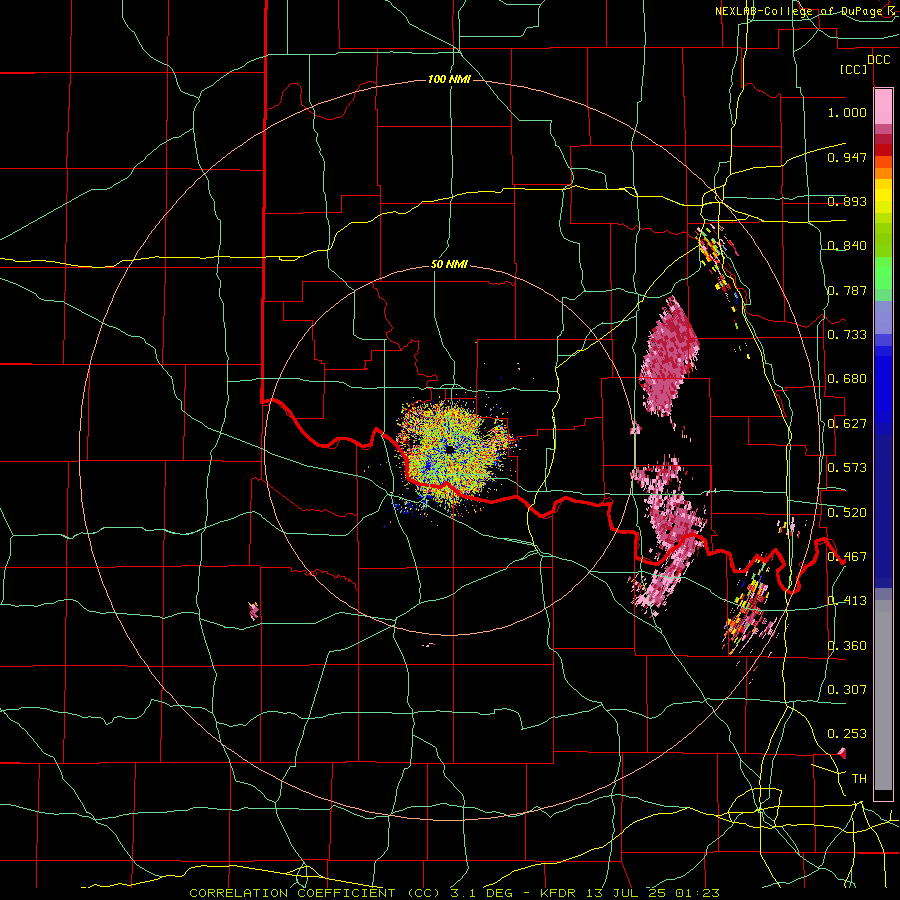Select the 0.573 scale value
The width and height of the screenshot is (900, 900).
[847, 468]
